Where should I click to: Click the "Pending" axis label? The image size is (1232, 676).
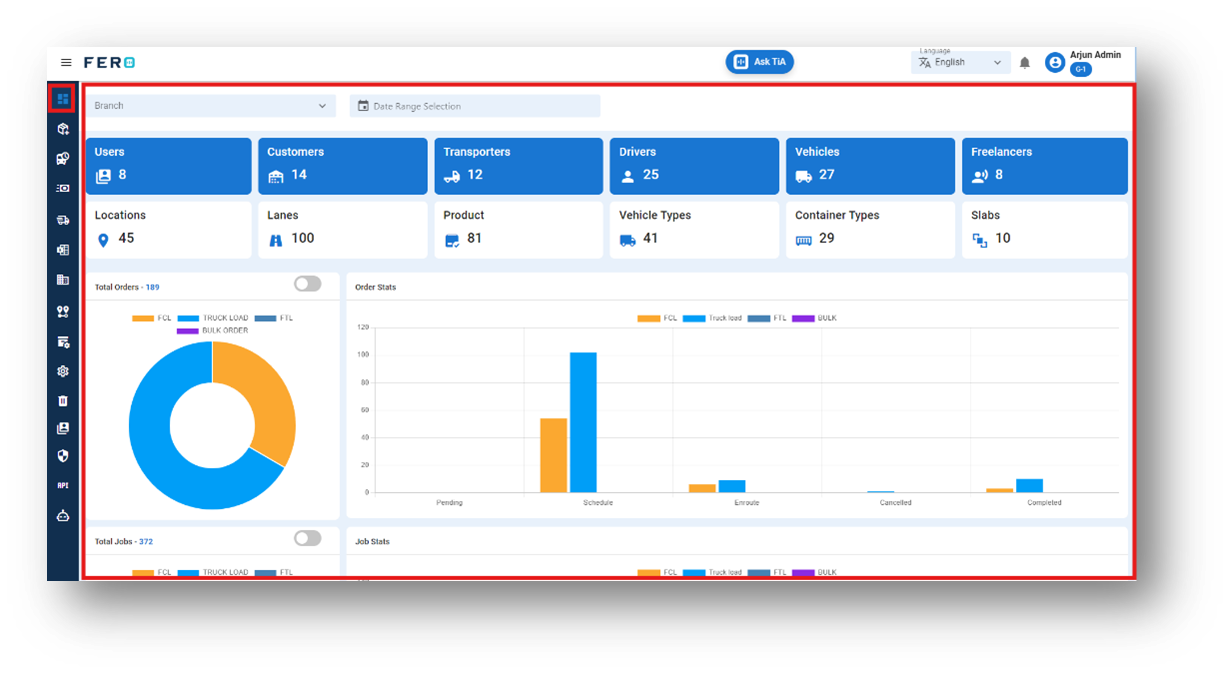click(x=449, y=502)
